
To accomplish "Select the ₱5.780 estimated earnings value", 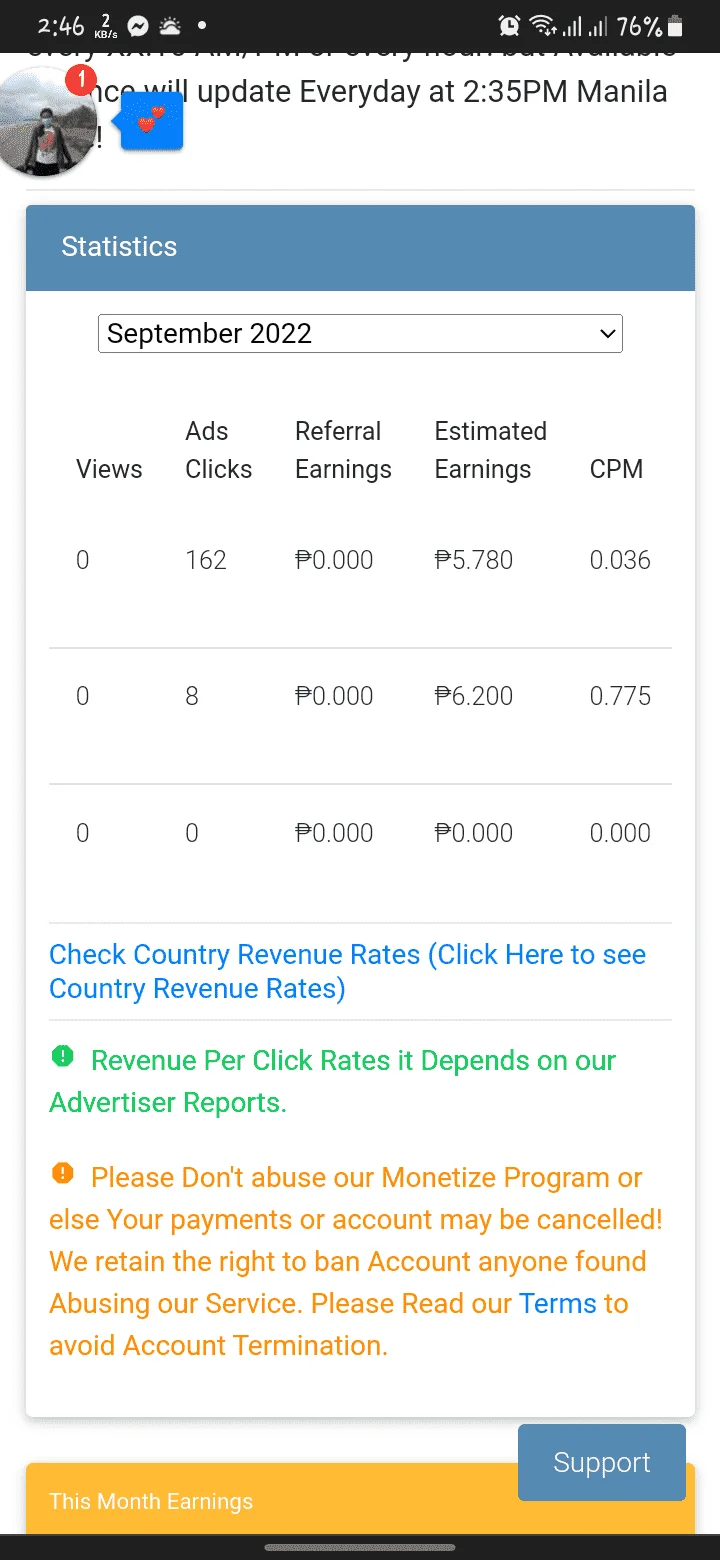I will tap(474, 560).
